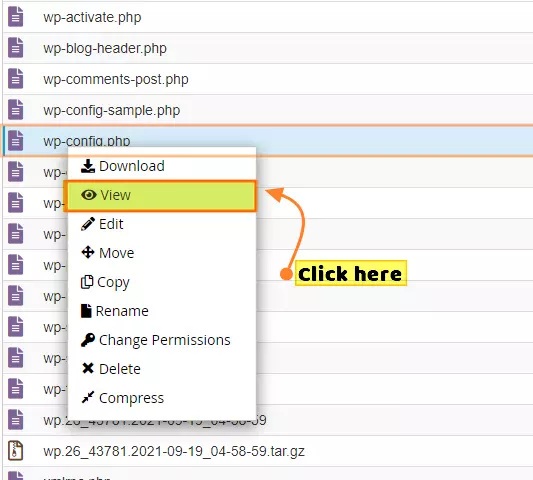Click the archive icon of the tar.gz file

tap(16, 450)
